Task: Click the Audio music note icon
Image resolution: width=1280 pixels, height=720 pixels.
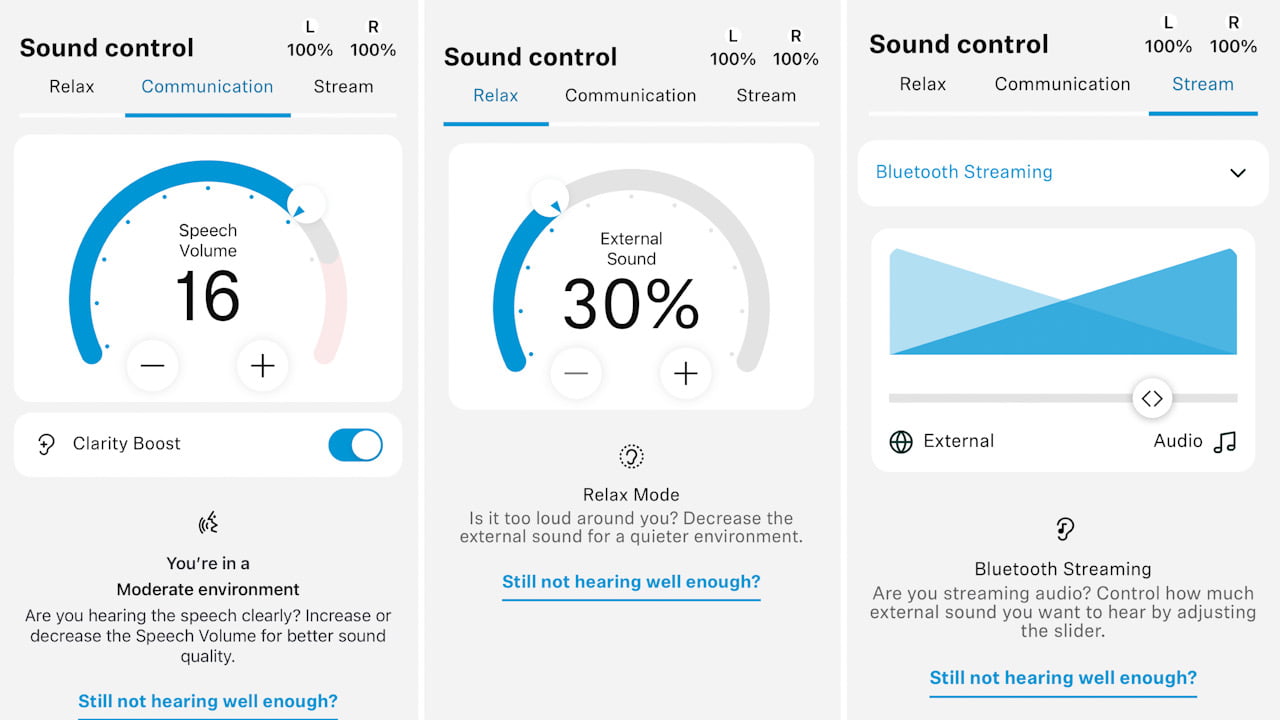Action: click(1225, 442)
